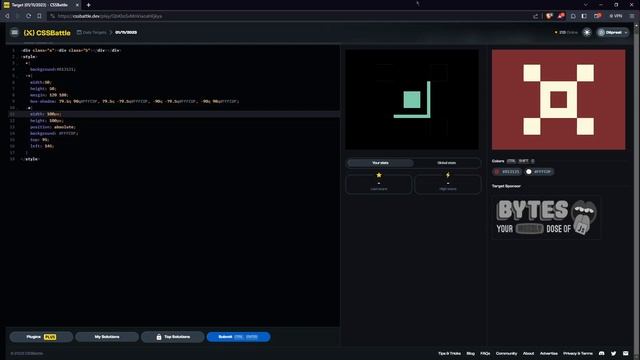Open the Privacy & Terms footer link
The image size is (640, 360).
[578, 353]
